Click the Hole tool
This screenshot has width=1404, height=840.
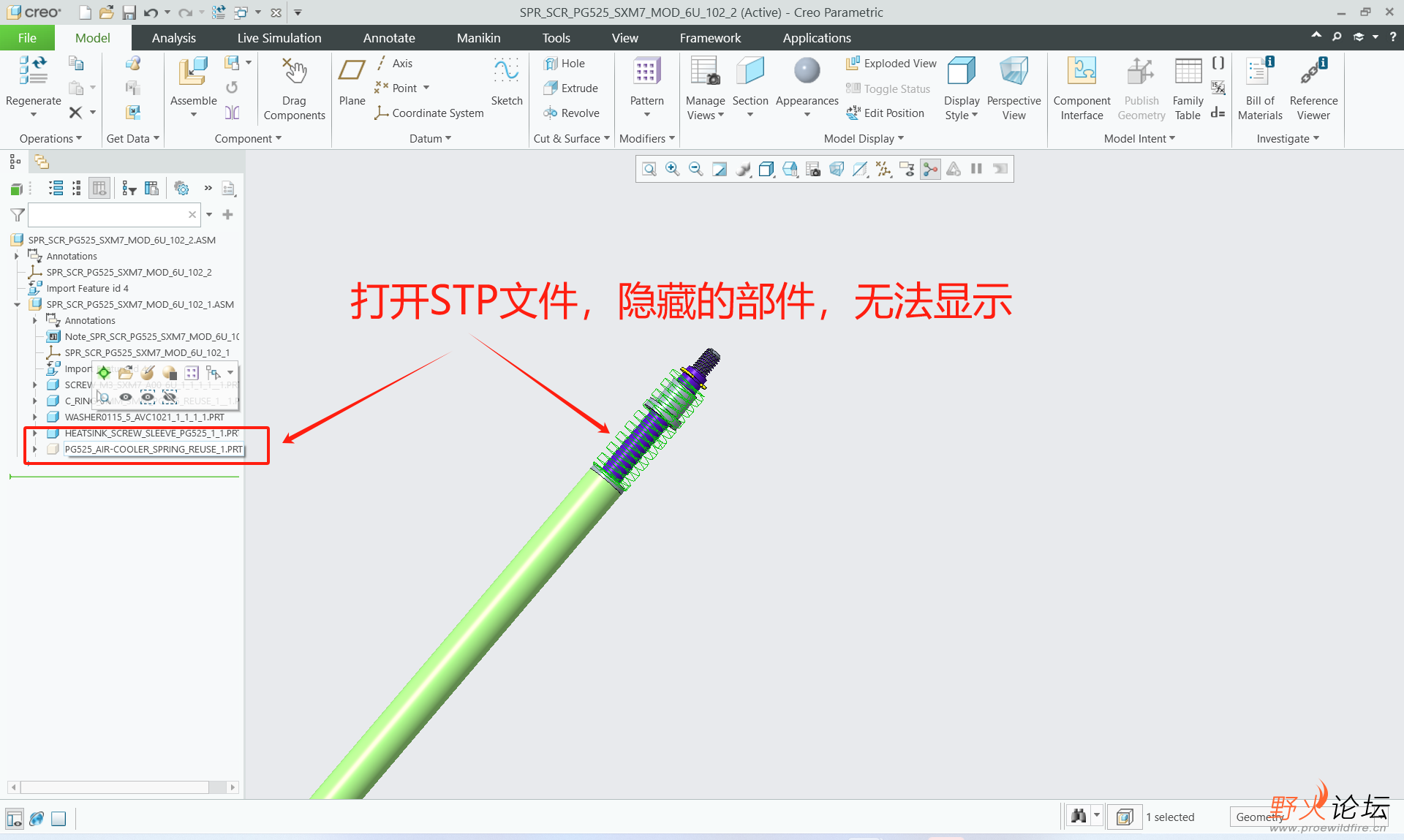(x=564, y=64)
